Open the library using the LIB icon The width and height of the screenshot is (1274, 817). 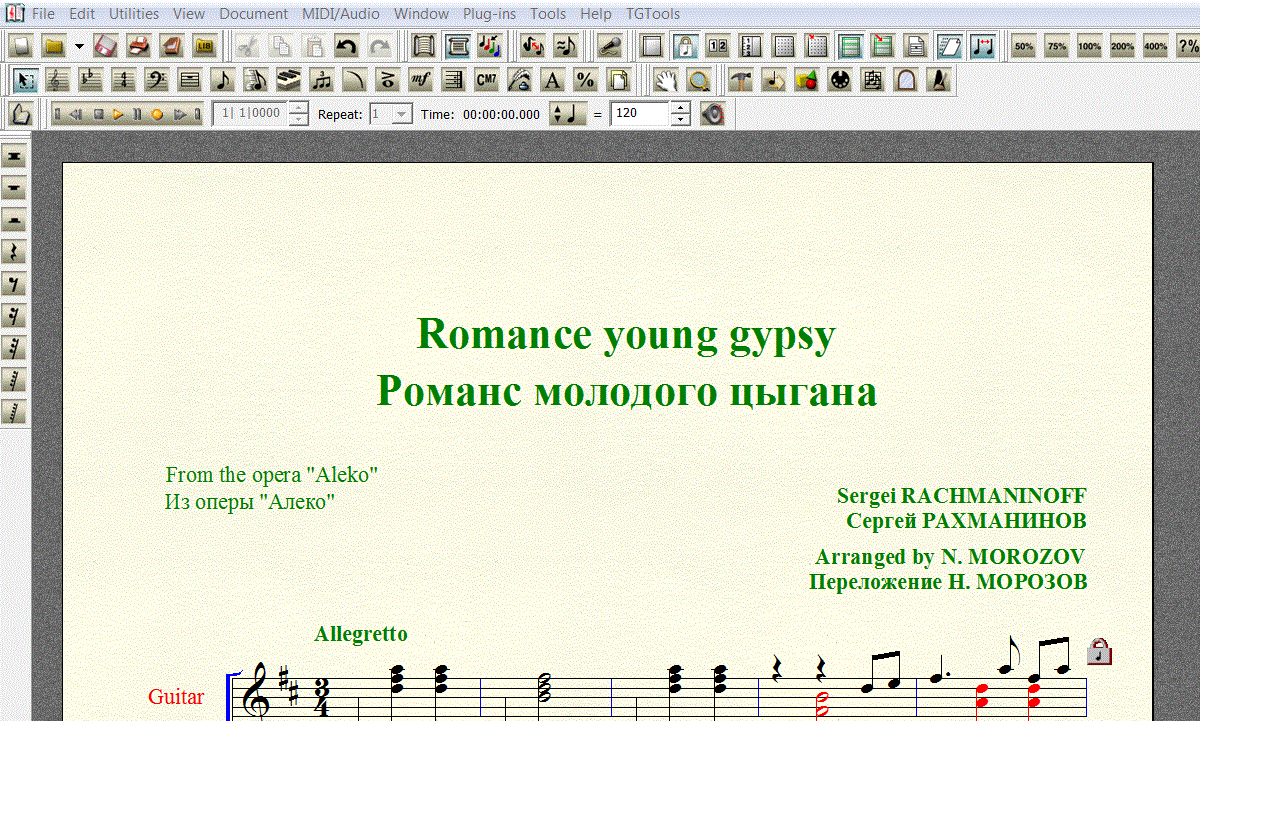206,46
